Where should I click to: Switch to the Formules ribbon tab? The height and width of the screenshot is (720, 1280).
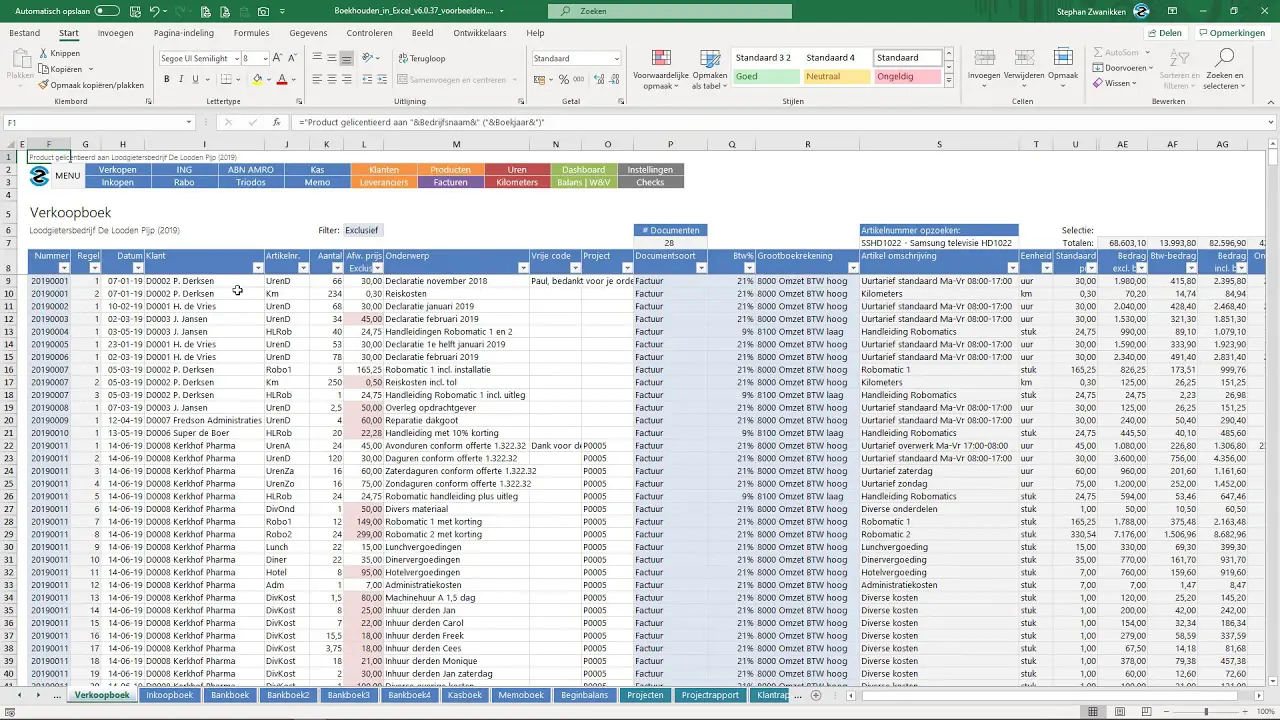251,32
